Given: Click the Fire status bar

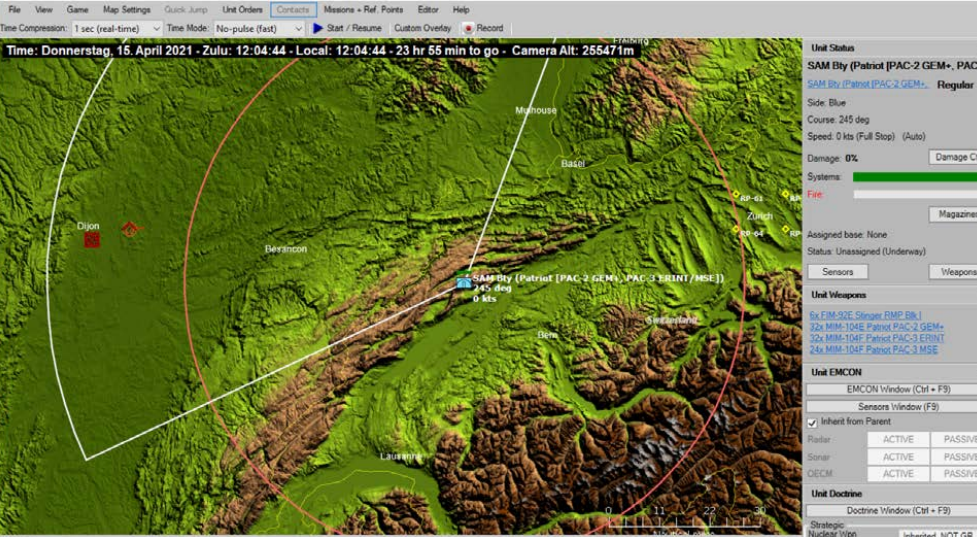Looking at the screenshot, I should click(x=915, y=194).
